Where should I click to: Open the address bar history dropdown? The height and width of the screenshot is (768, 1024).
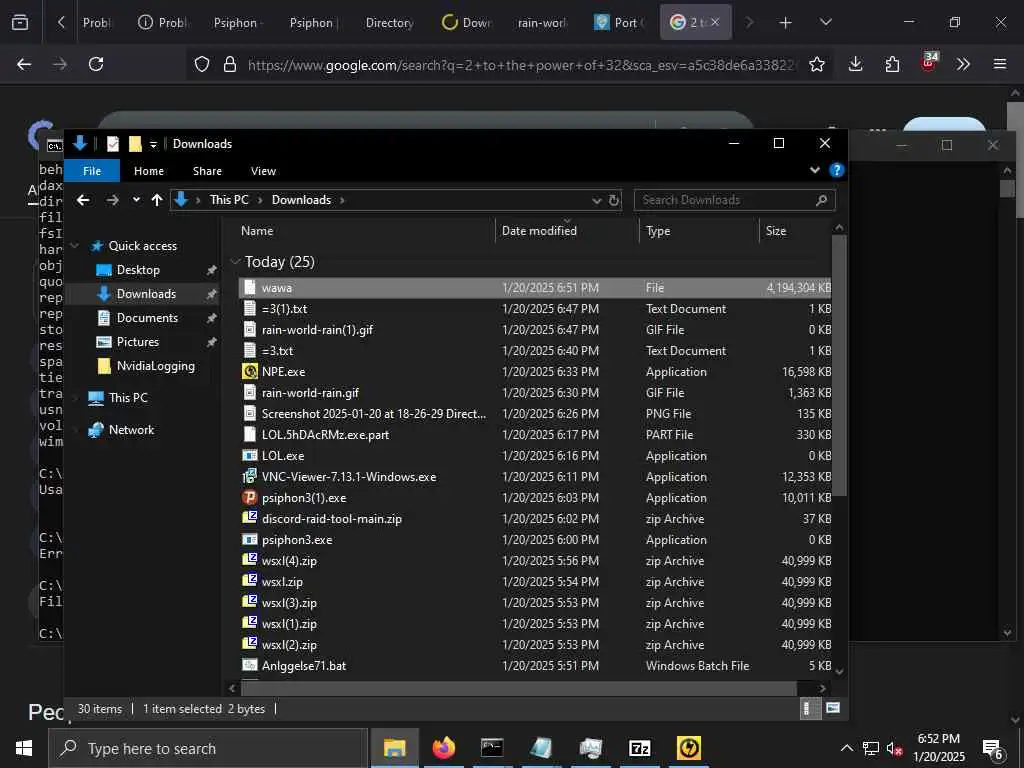(596, 200)
